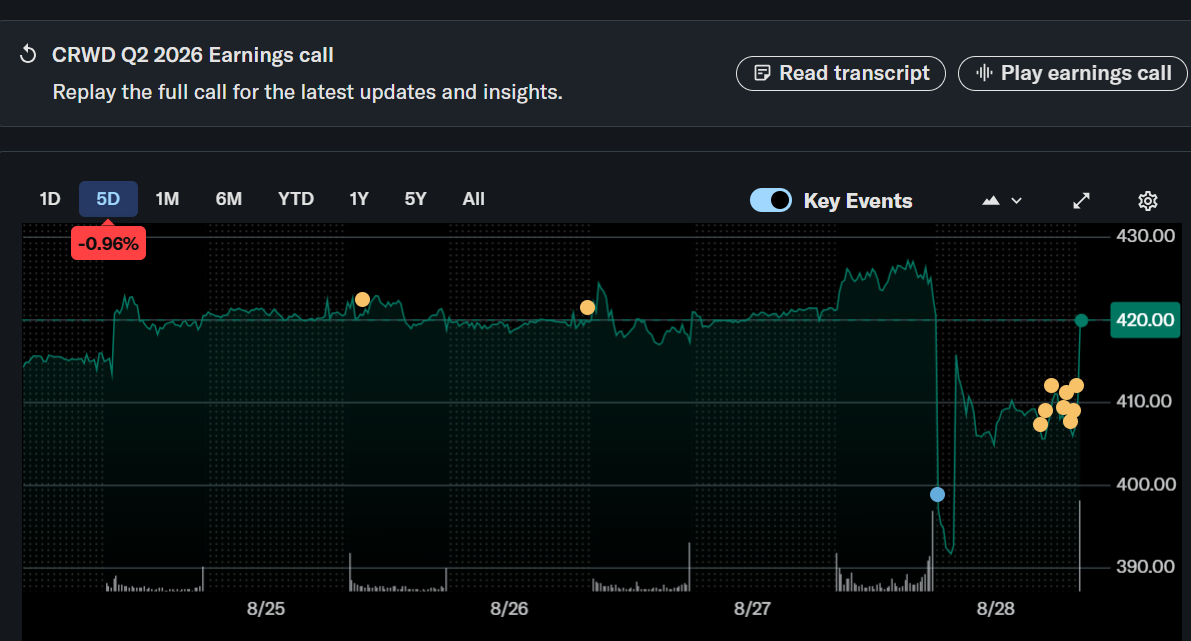Click the 8/27 date axis label
Screen dimensions: 1191x641
[752, 608]
